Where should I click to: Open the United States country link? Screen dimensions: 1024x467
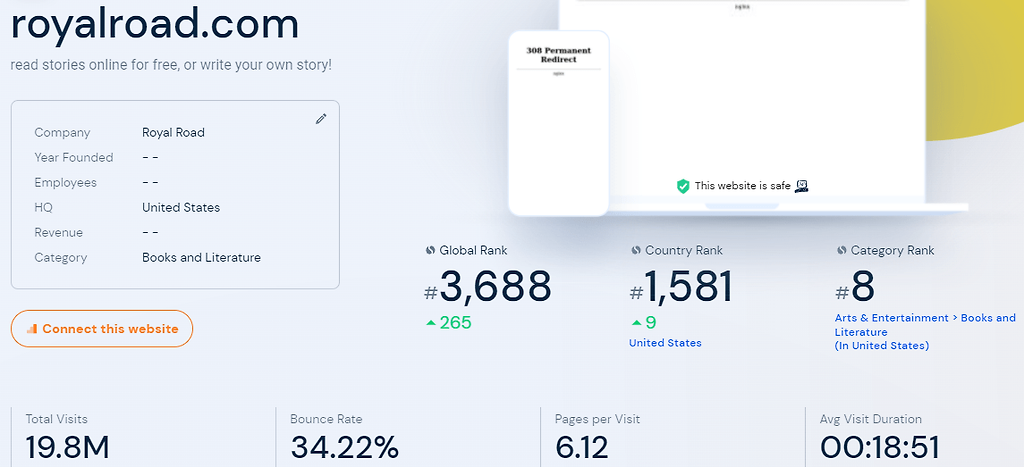665,343
